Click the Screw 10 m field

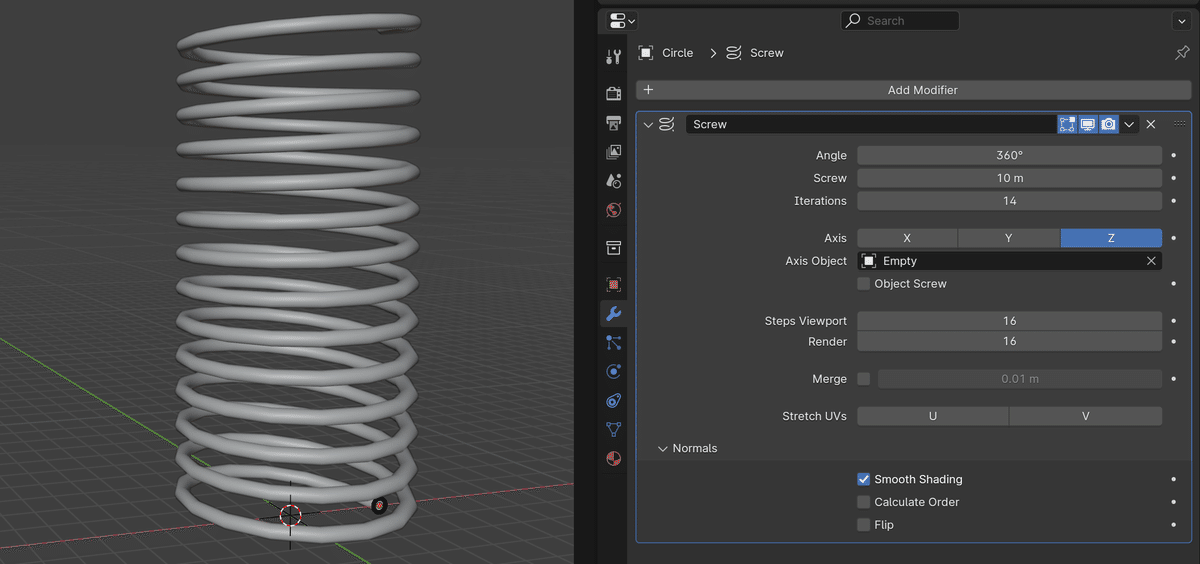point(1010,178)
